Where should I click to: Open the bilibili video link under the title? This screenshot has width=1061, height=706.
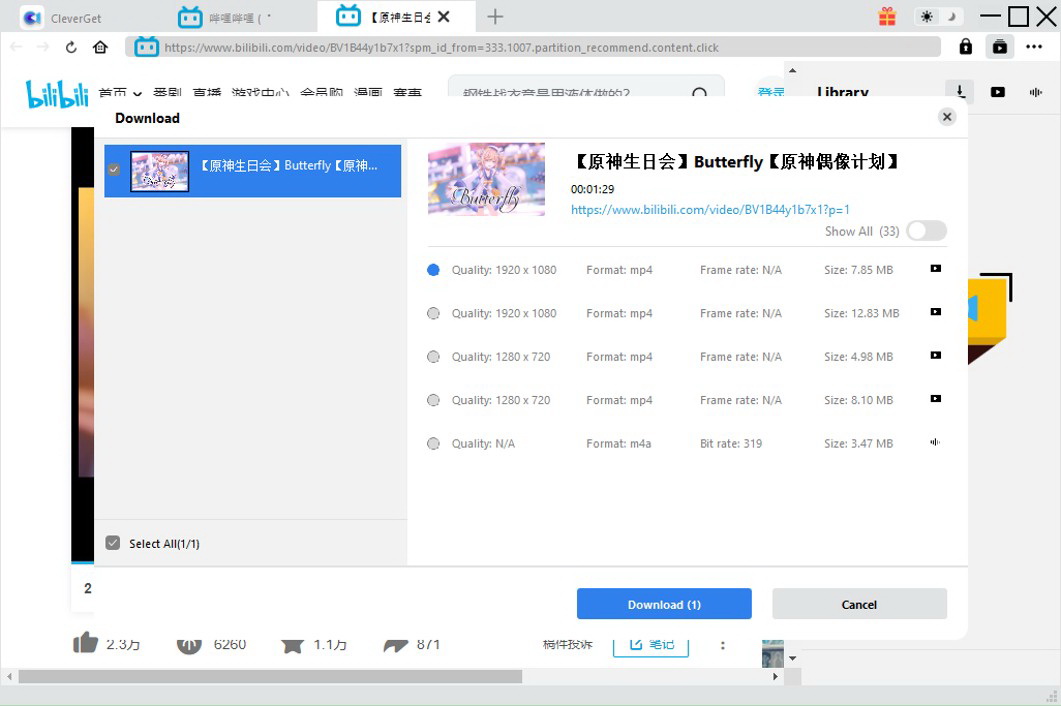710,209
